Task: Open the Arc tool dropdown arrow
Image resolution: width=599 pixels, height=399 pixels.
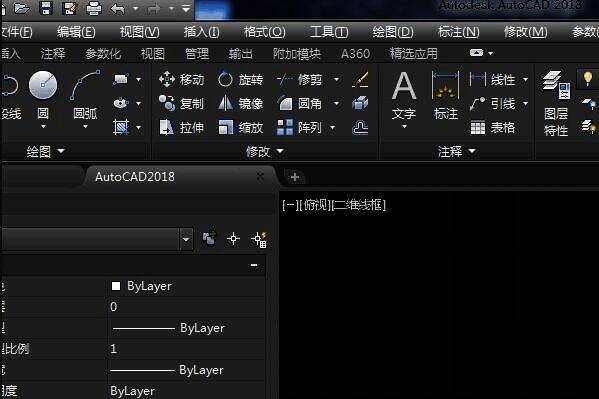Action: tap(85, 126)
